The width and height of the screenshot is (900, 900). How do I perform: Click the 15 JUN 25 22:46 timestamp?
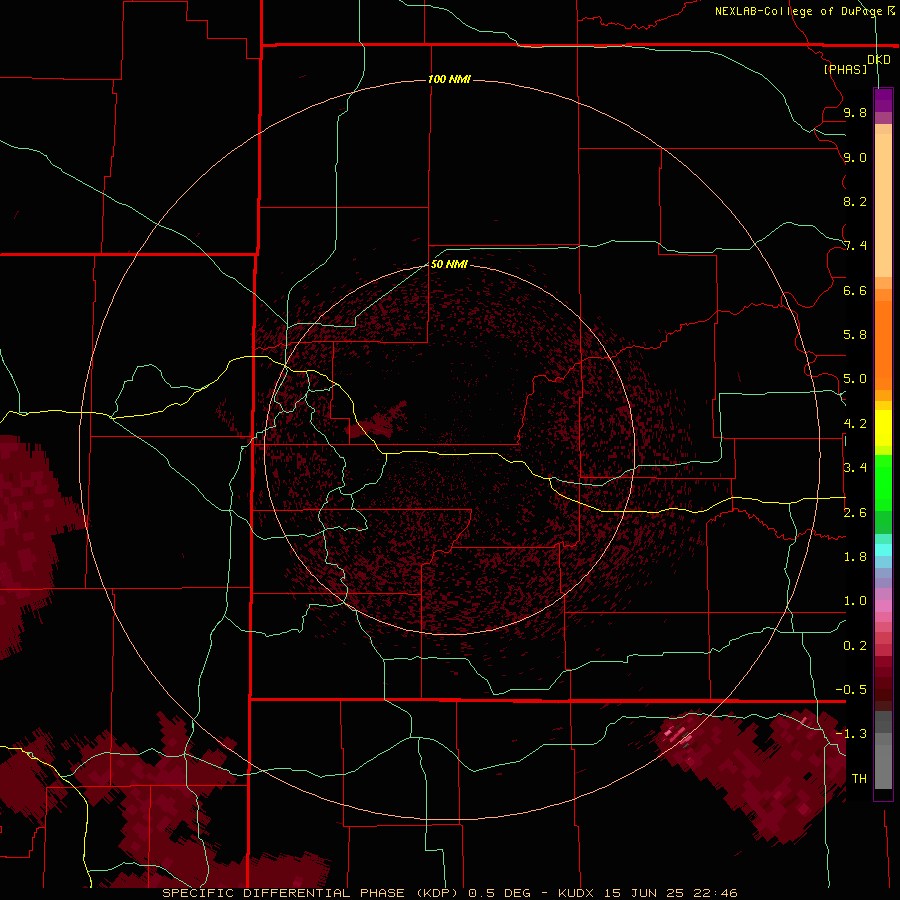(x=670, y=893)
